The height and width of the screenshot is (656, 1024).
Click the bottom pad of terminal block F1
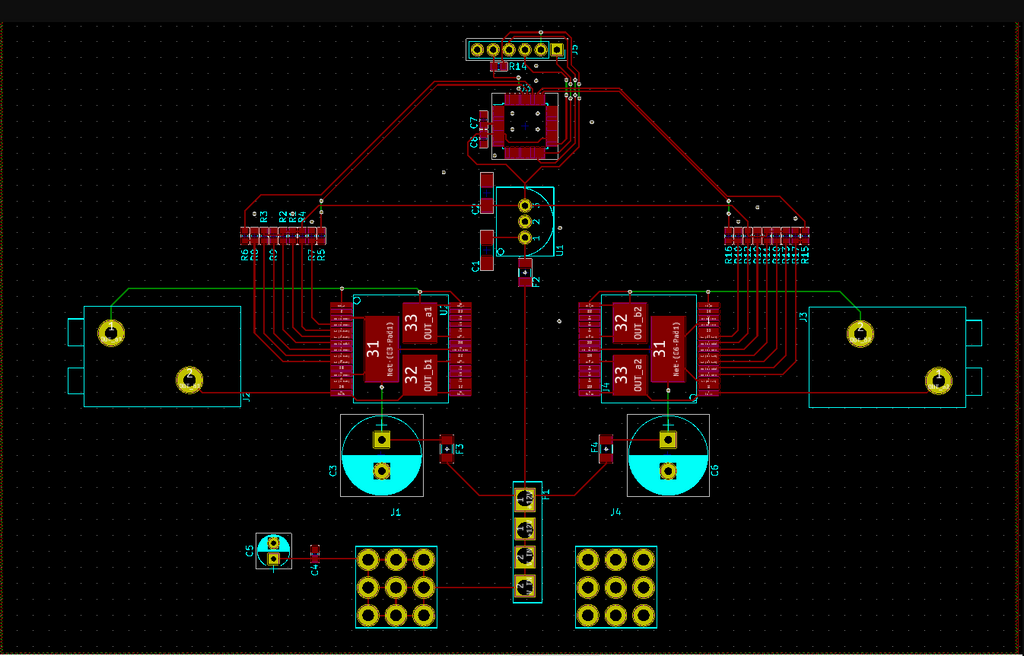[x=525, y=586]
